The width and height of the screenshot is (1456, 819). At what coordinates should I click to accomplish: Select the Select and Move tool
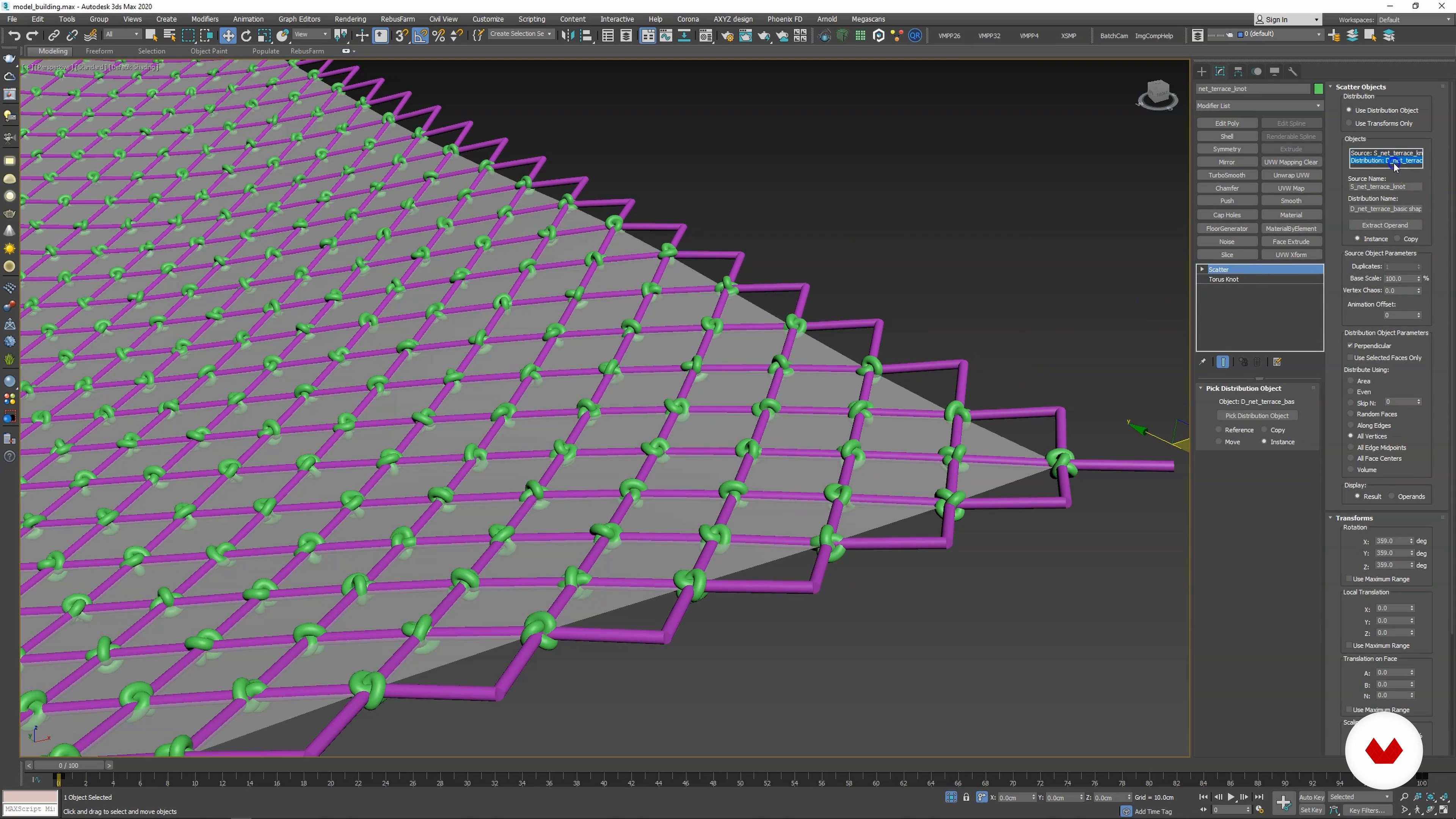coord(228,36)
